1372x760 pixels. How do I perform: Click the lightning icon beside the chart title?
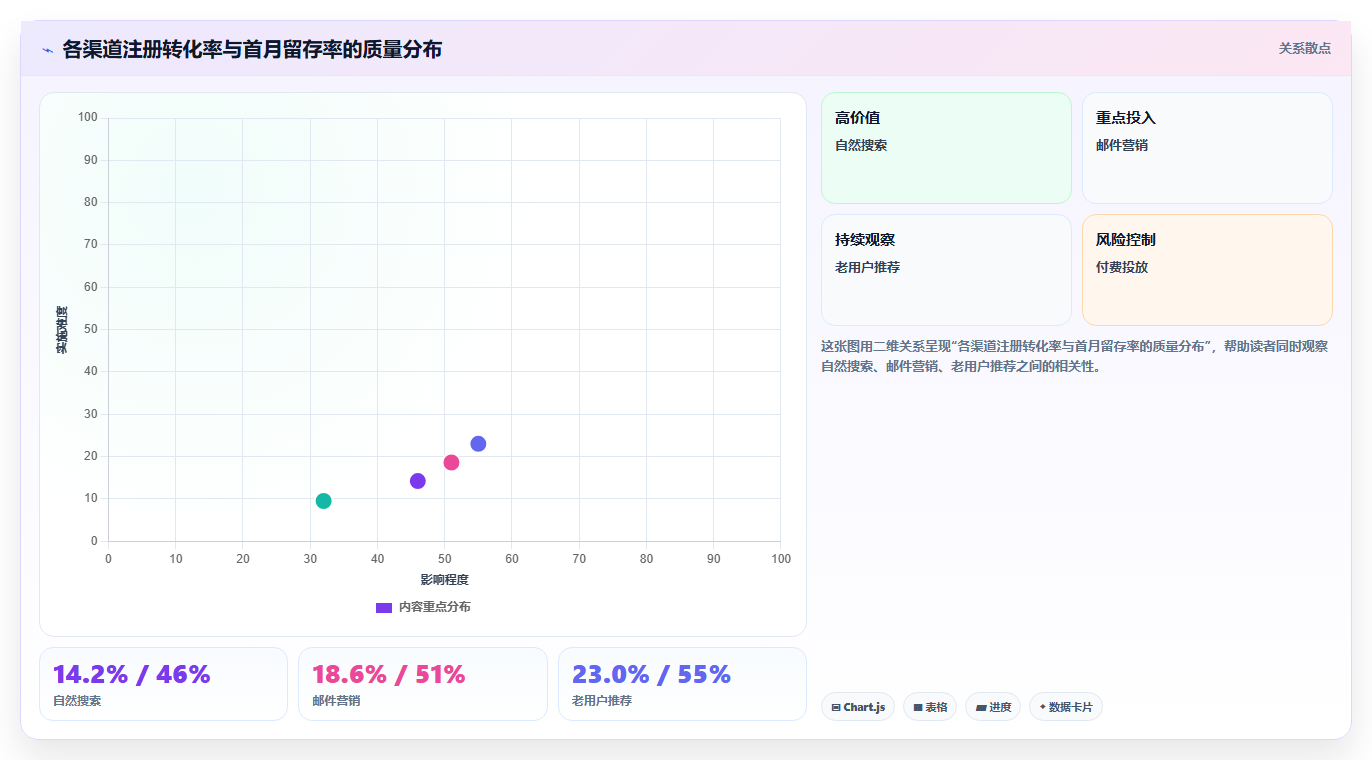(x=47, y=50)
